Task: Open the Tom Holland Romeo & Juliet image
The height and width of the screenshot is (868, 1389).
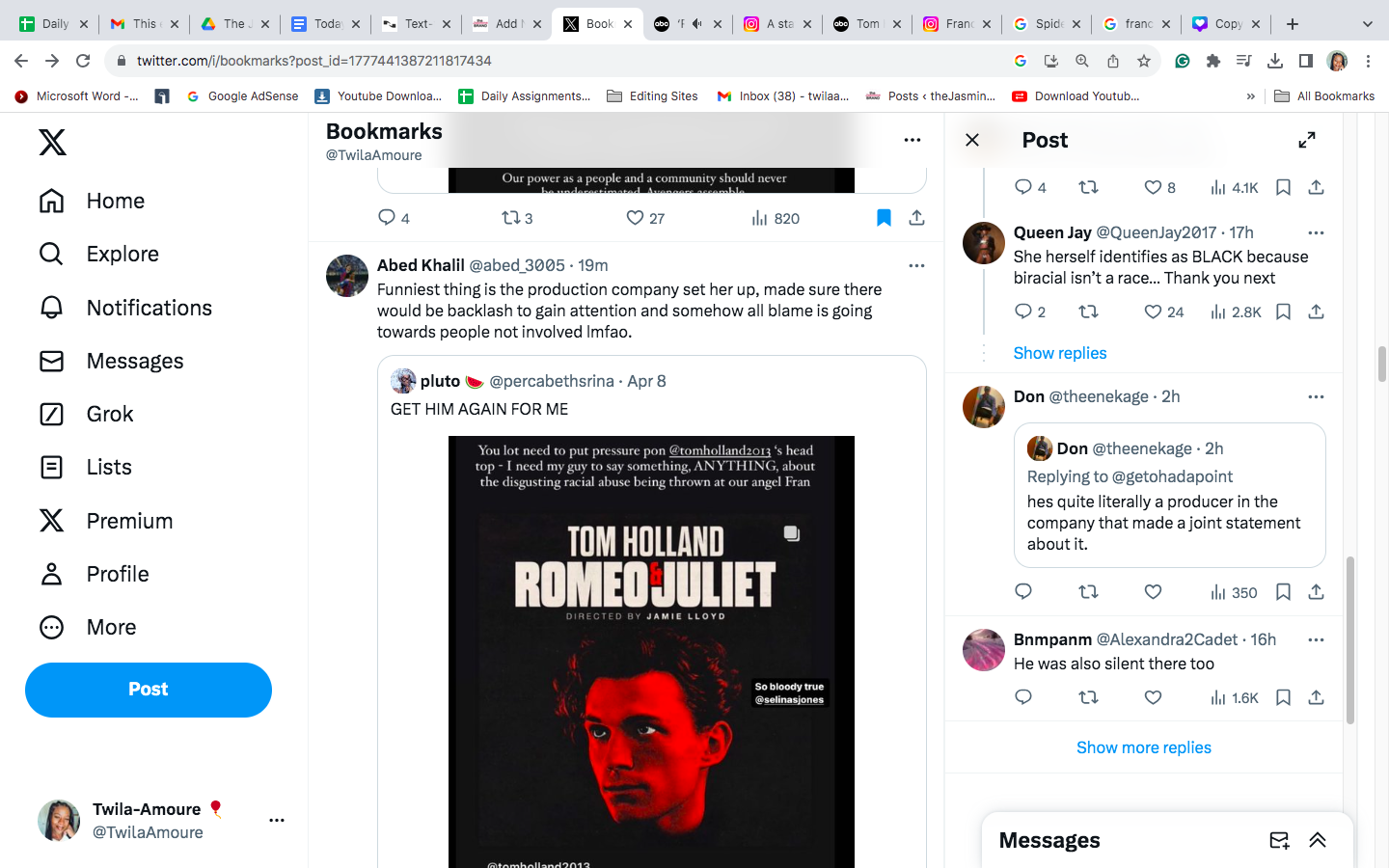Action: [x=651, y=652]
